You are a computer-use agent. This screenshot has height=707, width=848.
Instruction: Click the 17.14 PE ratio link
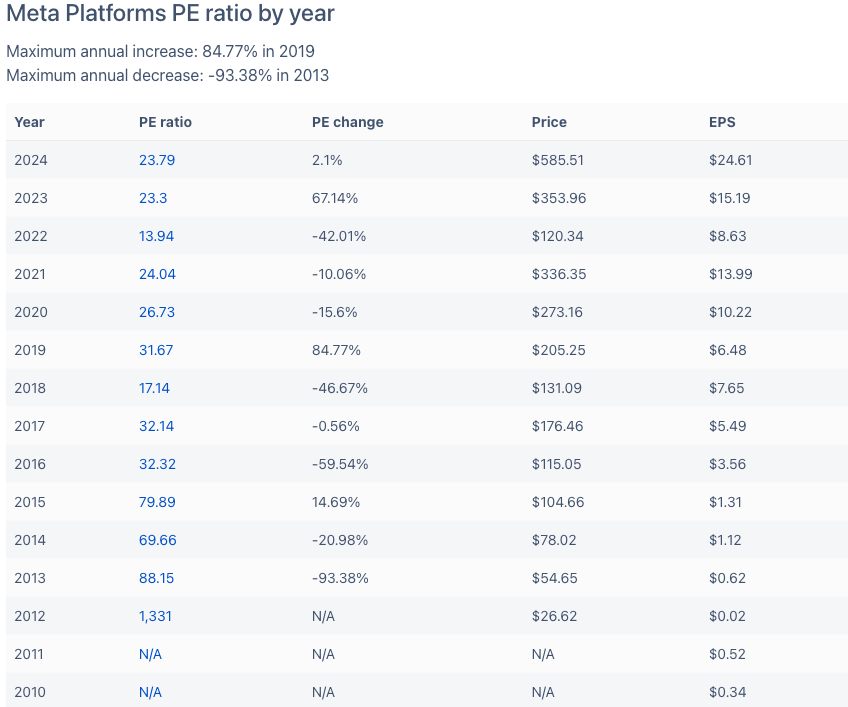pyautogui.click(x=155, y=388)
